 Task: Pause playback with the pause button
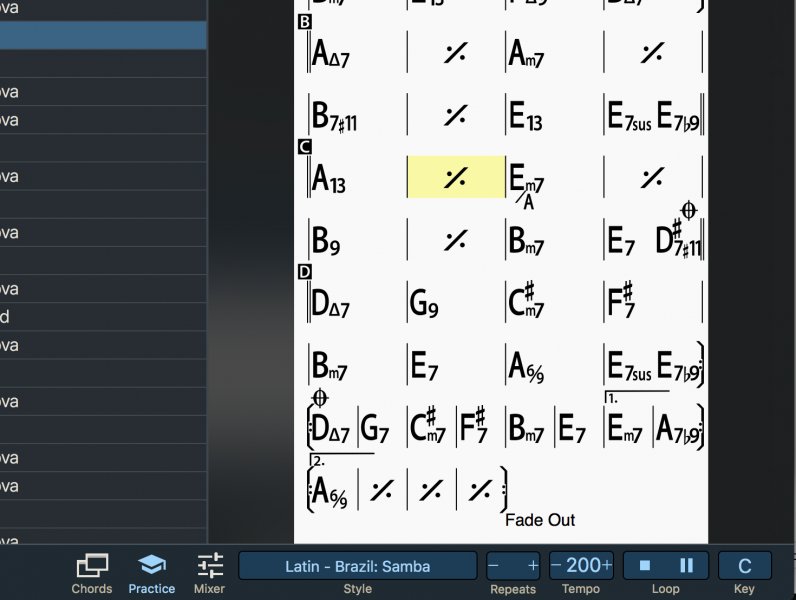coord(686,565)
